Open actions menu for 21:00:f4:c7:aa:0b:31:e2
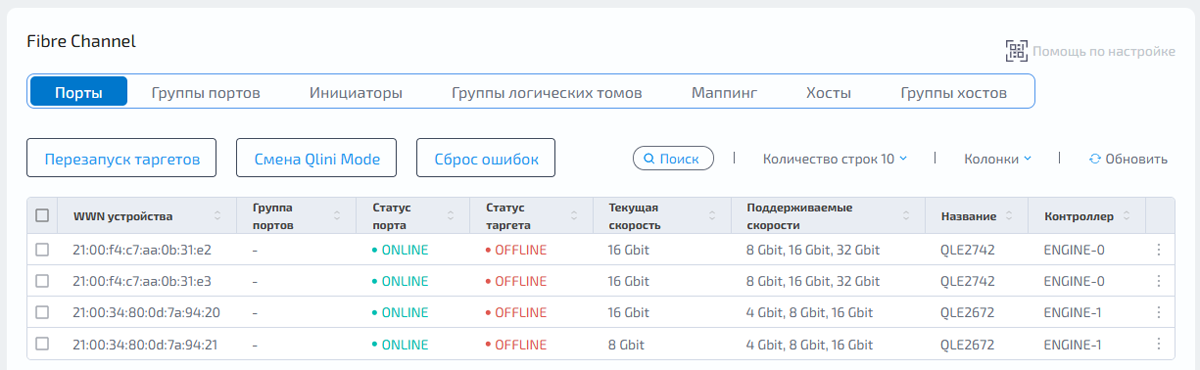Viewport: 1200px width, 370px height. pyautogui.click(x=1159, y=250)
